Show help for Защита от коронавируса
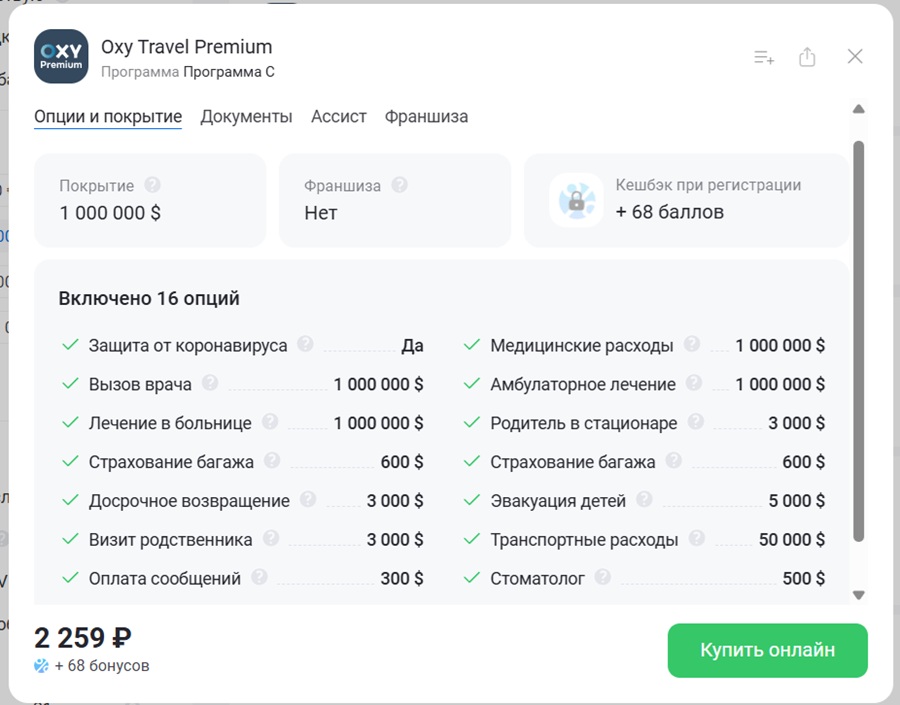The height and width of the screenshot is (705, 900). point(305,344)
